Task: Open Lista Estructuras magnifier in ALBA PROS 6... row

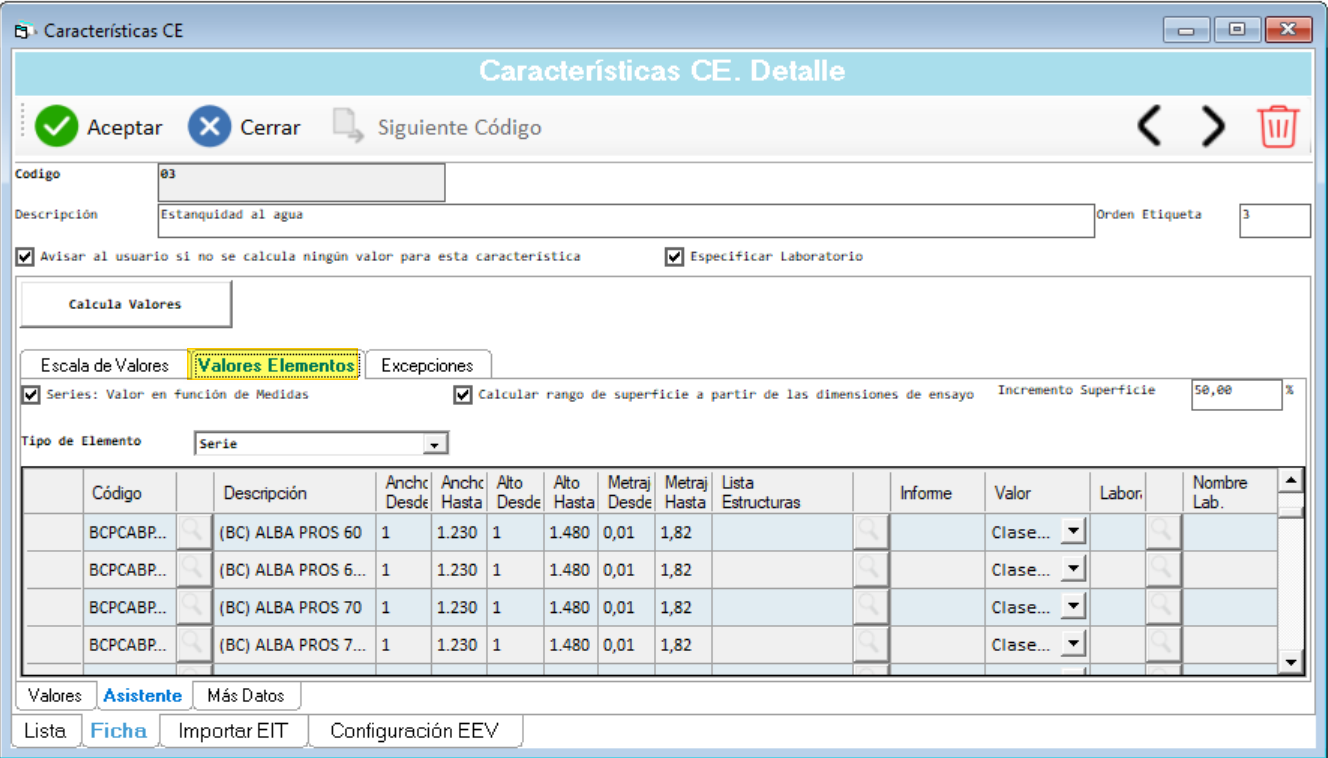Action: [x=871, y=570]
